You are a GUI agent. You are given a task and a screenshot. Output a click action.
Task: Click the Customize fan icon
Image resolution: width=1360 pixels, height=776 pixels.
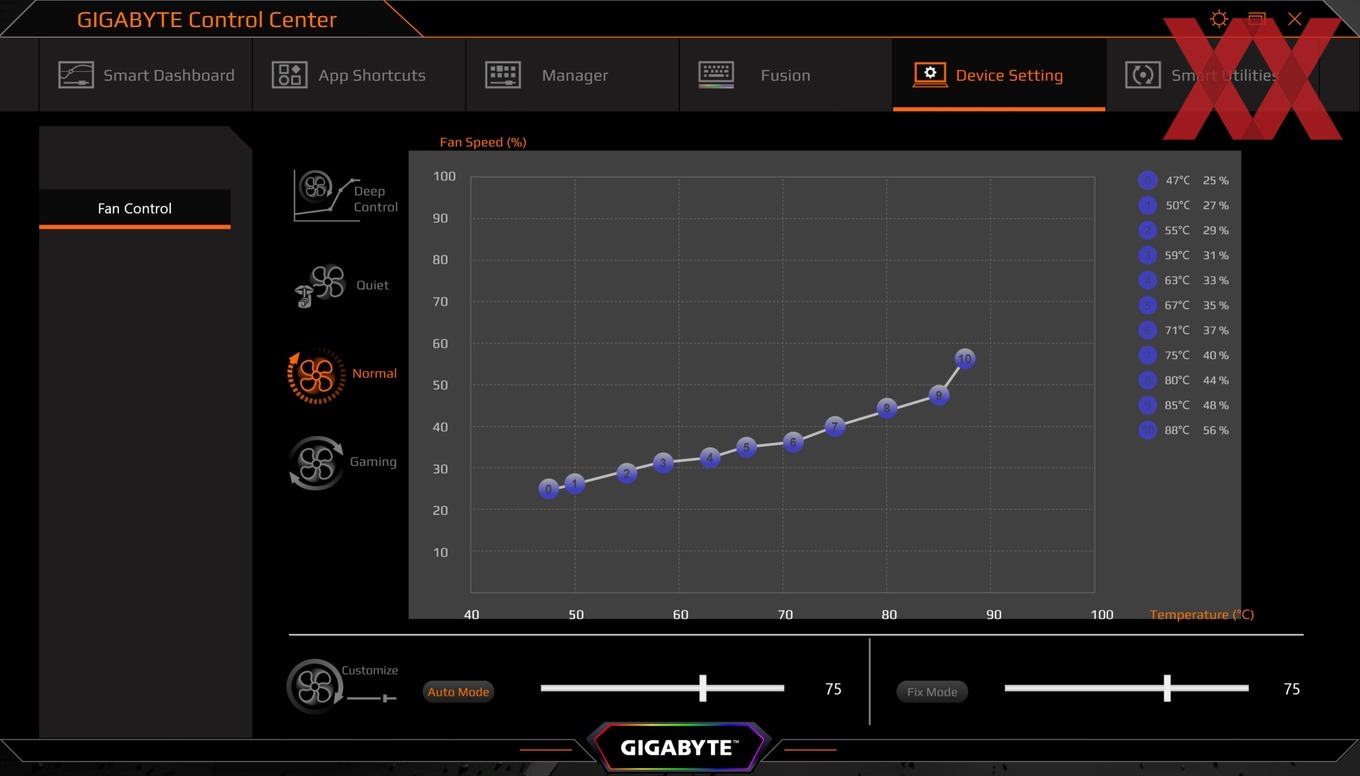click(x=315, y=686)
